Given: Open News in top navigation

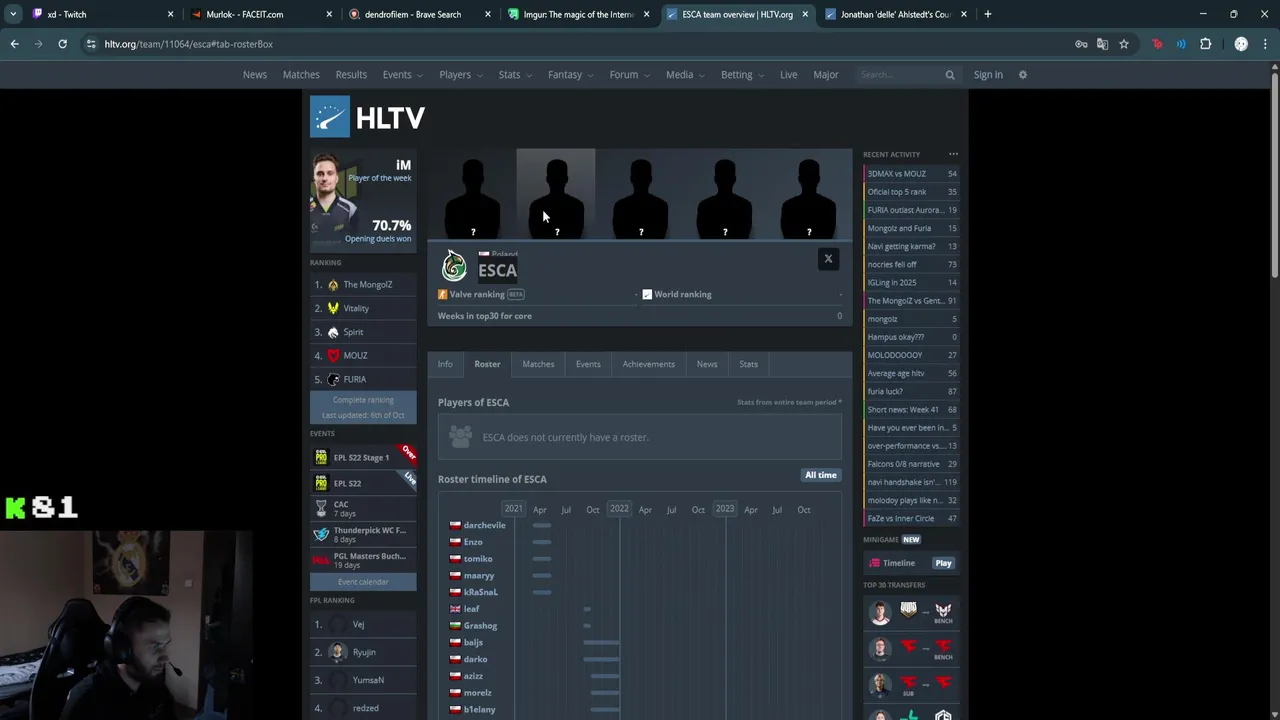Looking at the screenshot, I should (x=255, y=75).
